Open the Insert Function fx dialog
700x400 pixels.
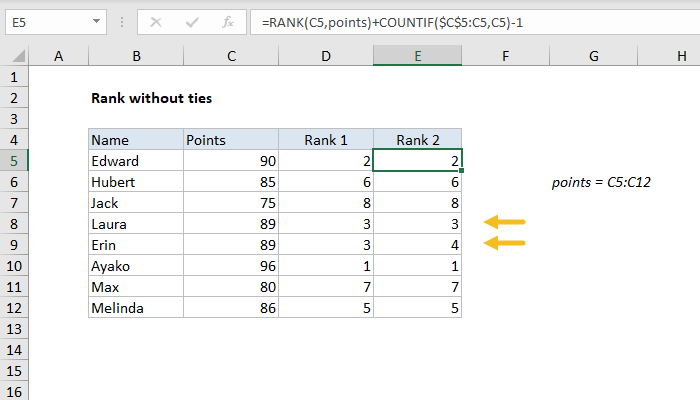228,22
